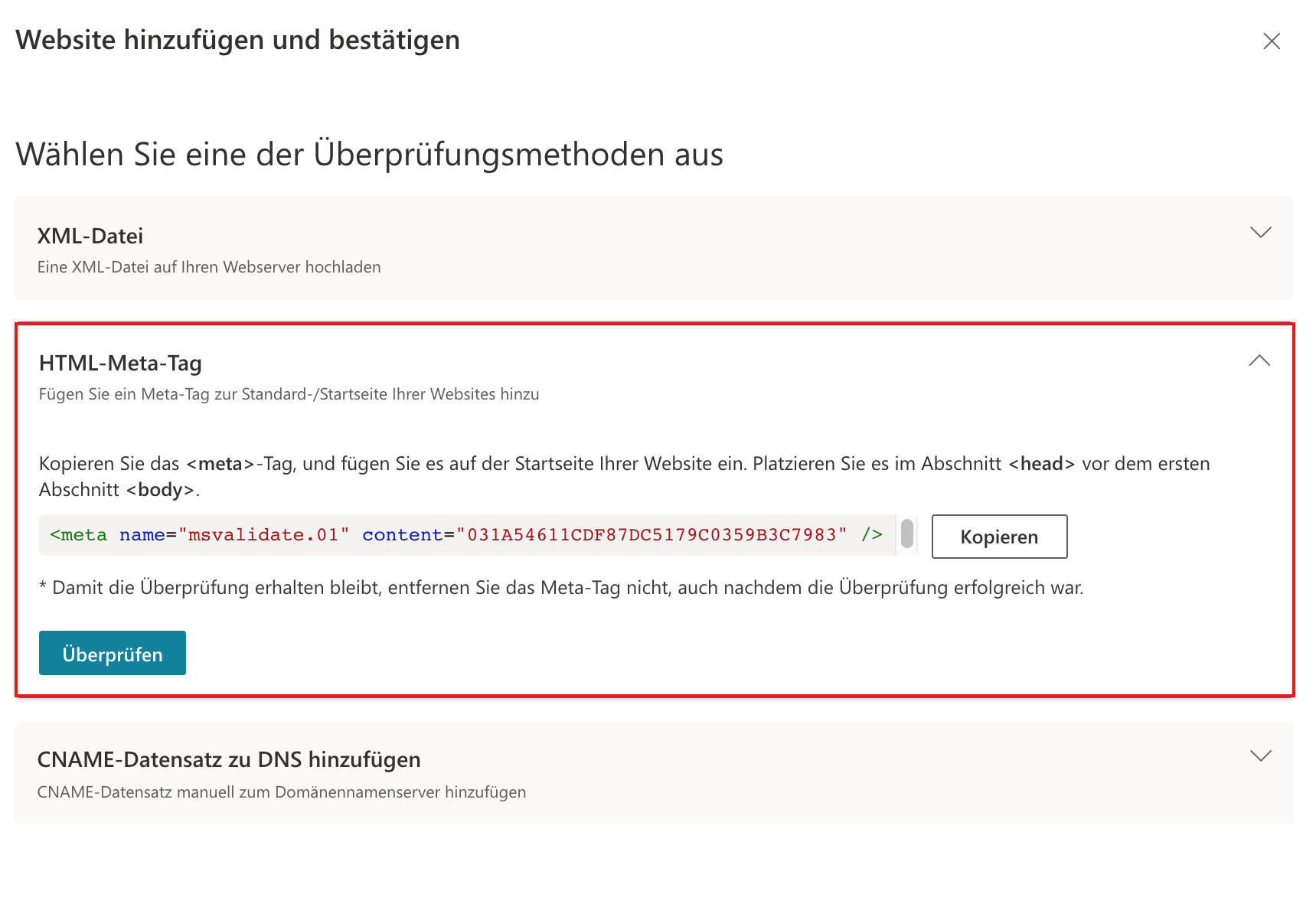Click the scrollbar next to the meta tag code
Viewport: 1316px width, 904px height.
(x=906, y=535)
